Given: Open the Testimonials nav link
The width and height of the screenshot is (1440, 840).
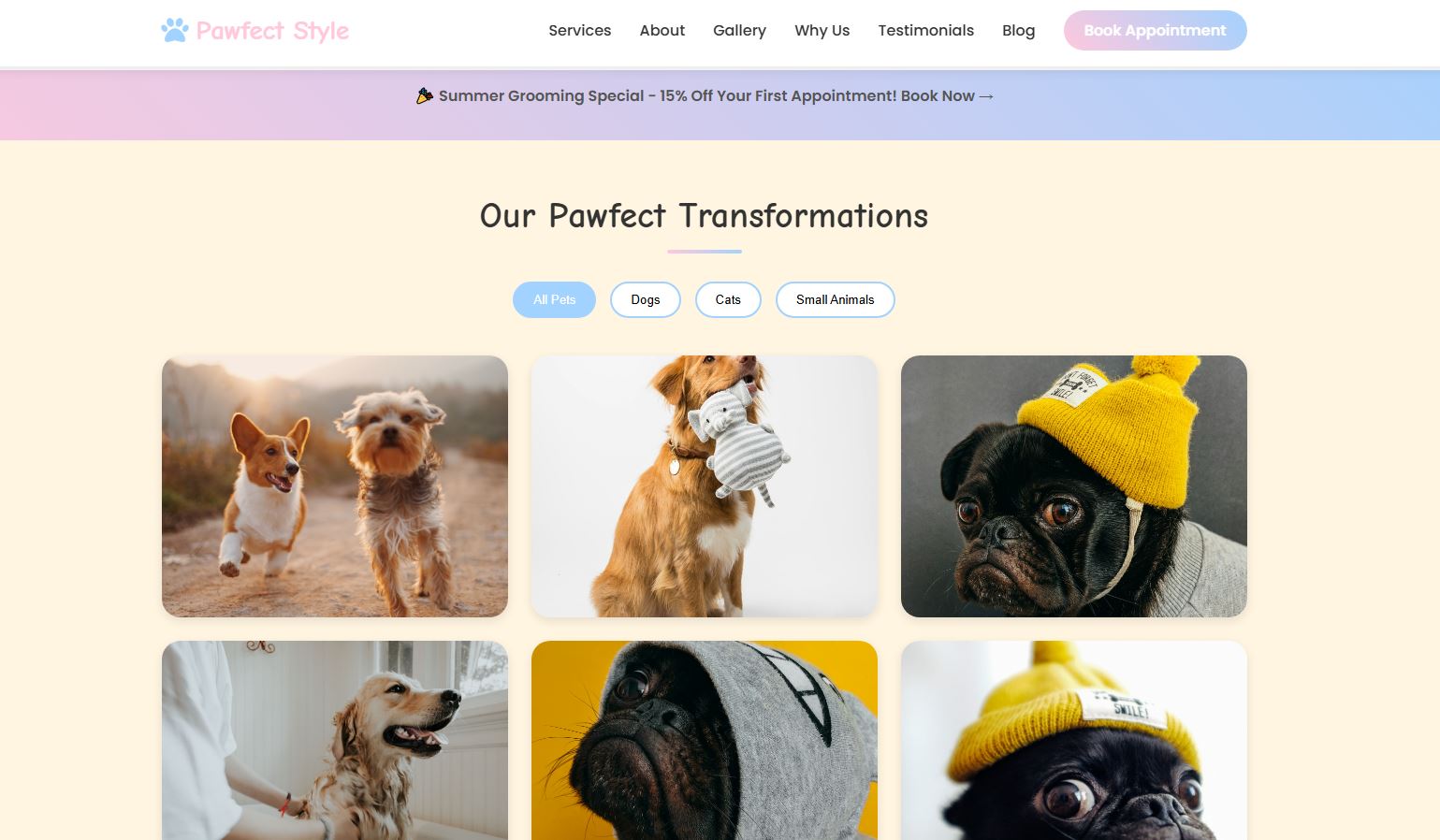Looking at the screenshot, I should click(x=925, y=30).
